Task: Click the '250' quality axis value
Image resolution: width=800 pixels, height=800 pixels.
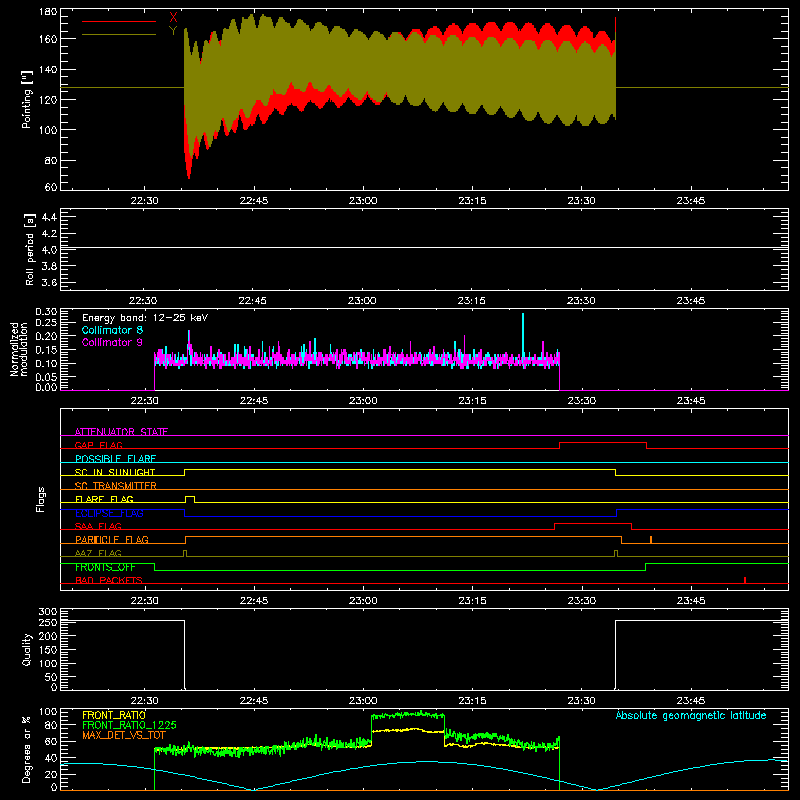Action: (48, 622)
